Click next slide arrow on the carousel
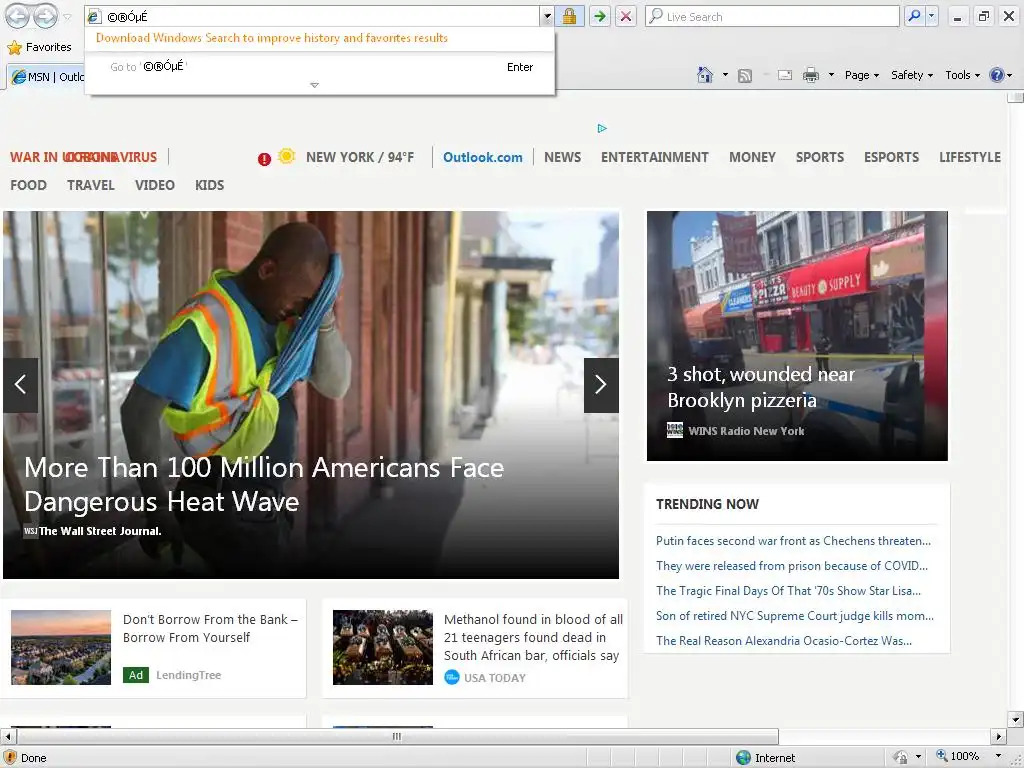The height and width of the screenshot is (768, 1024). click(601, 385)
